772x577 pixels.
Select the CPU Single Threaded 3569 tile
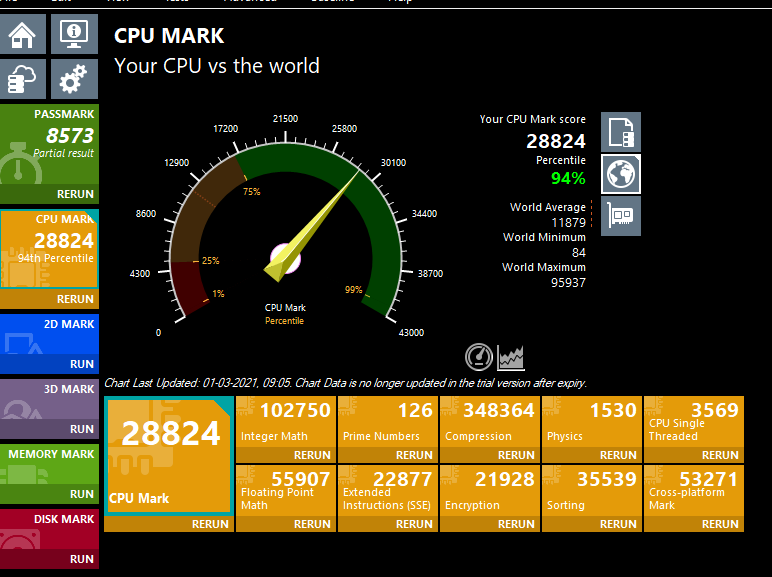coord(694,422)
